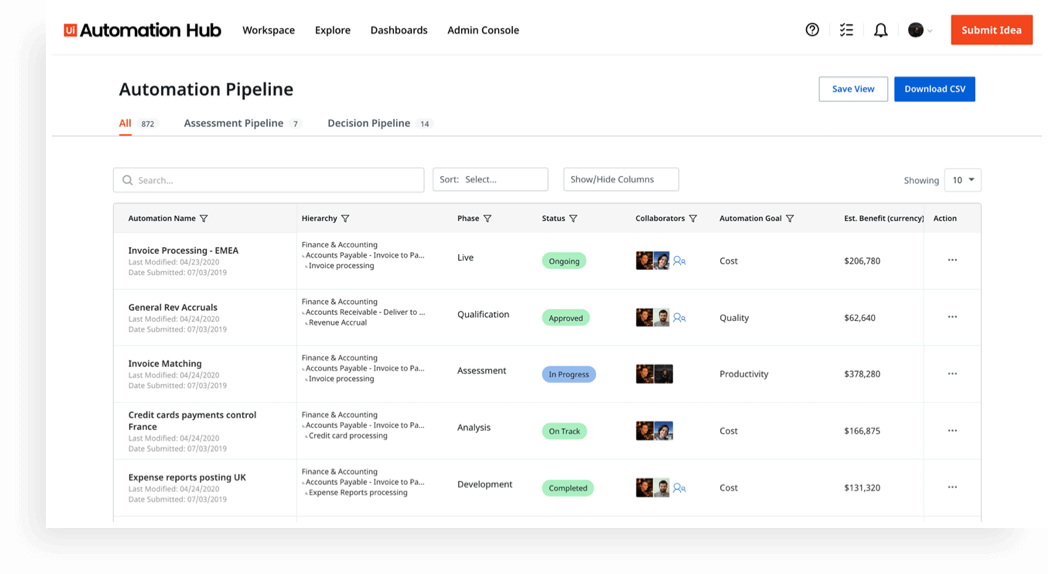Filter by Status column

pyautogui.click(x=573, y=219)
